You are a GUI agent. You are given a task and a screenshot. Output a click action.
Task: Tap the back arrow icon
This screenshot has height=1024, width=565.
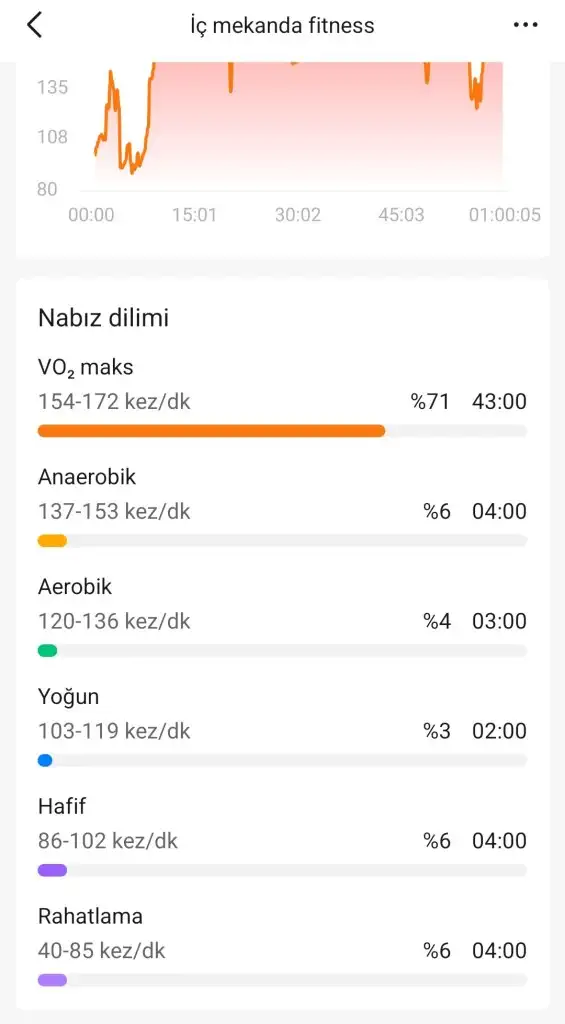click(x=35, y=25)
